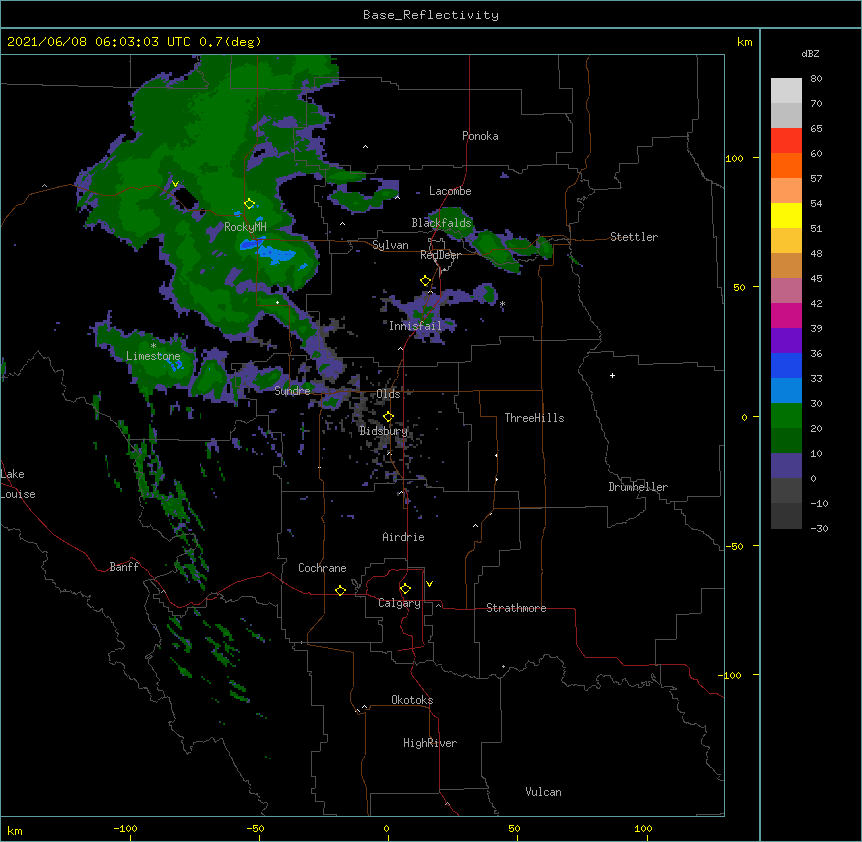Screen dimensions: 862x842
Task: Click the Louise label on the left edge
Action: 18,494
